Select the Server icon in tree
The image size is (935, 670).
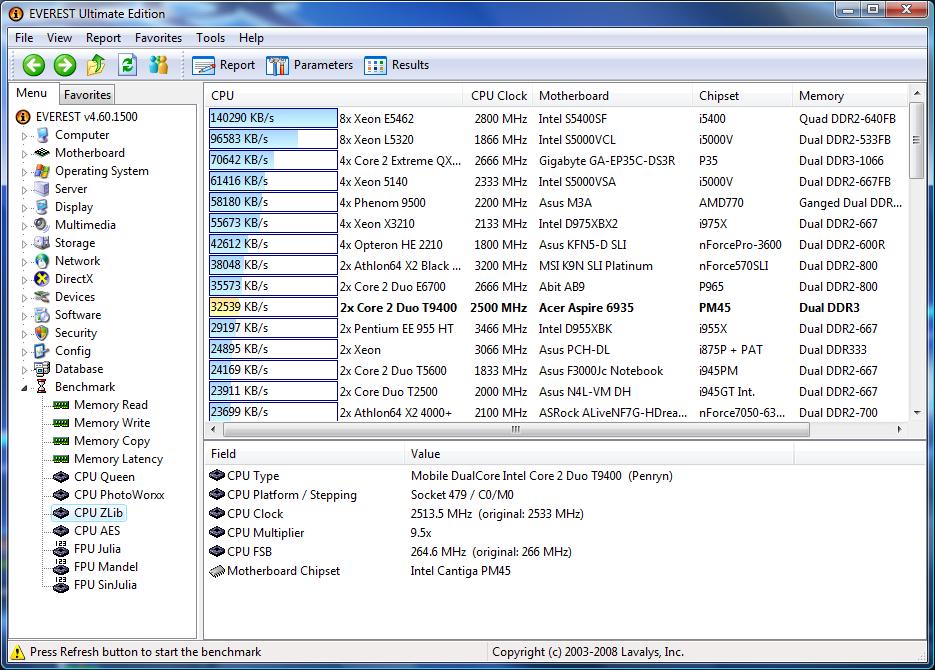[41, 189]
